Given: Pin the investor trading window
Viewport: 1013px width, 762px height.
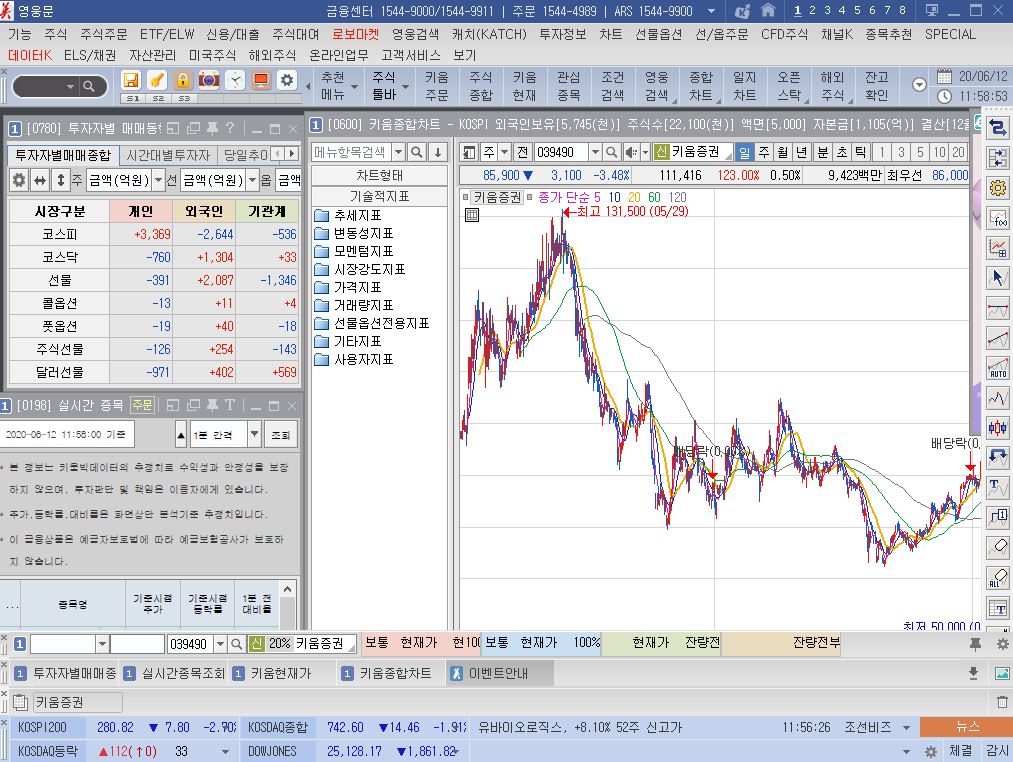Looking at the screenshot, I should pyautogui.click(x=212, y=128).
